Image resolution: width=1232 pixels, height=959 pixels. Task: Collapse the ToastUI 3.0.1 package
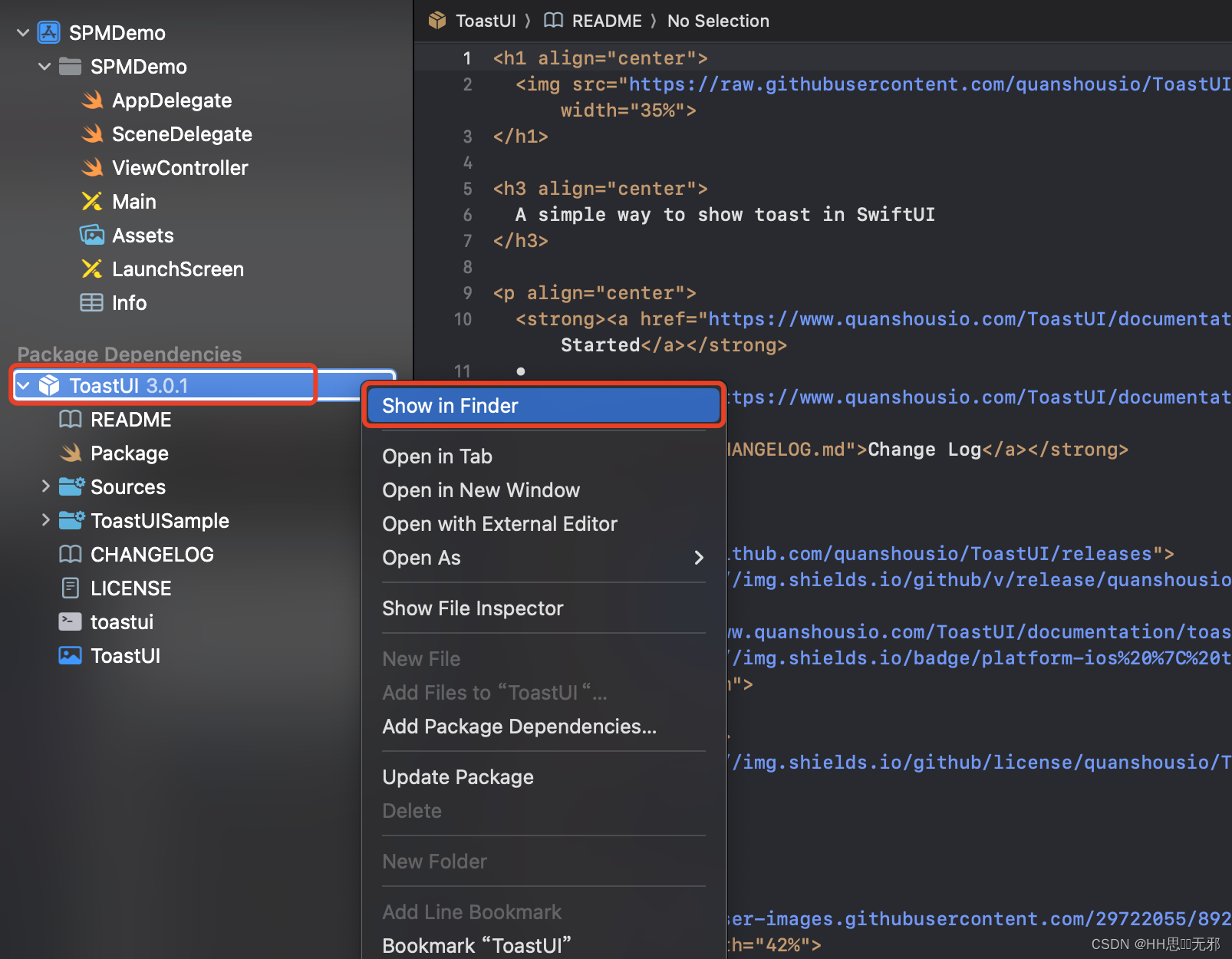[x=24, y=385]
